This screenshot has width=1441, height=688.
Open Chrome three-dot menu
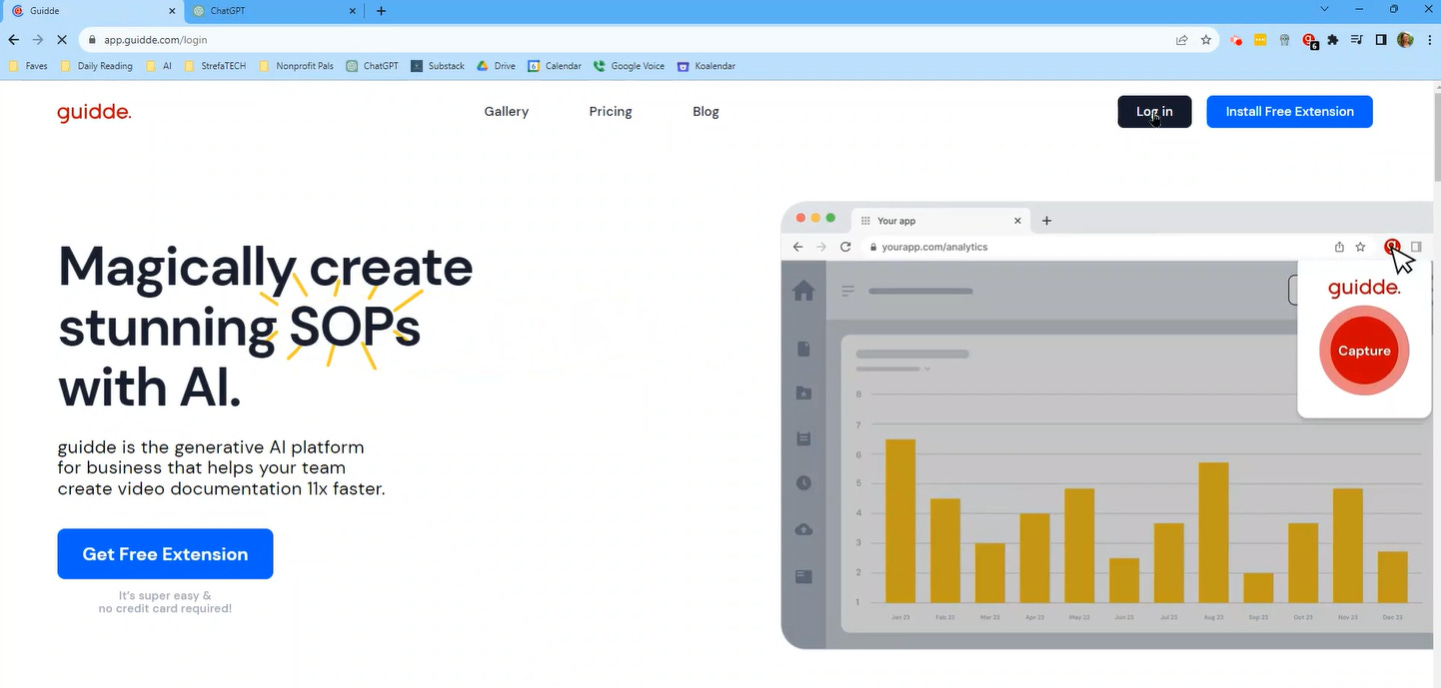[x=1430, y=40]
